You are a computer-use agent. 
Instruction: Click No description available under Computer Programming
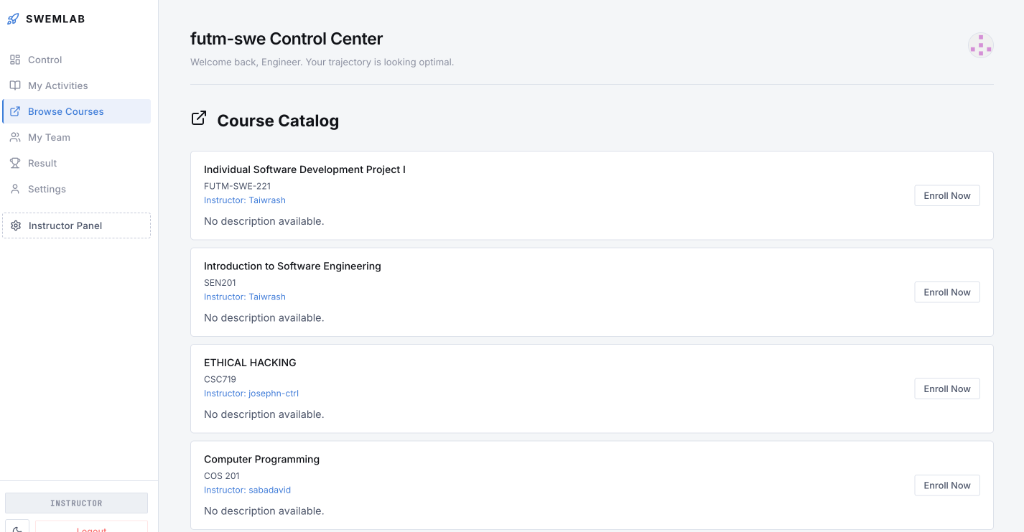click(x=264, y=511)
